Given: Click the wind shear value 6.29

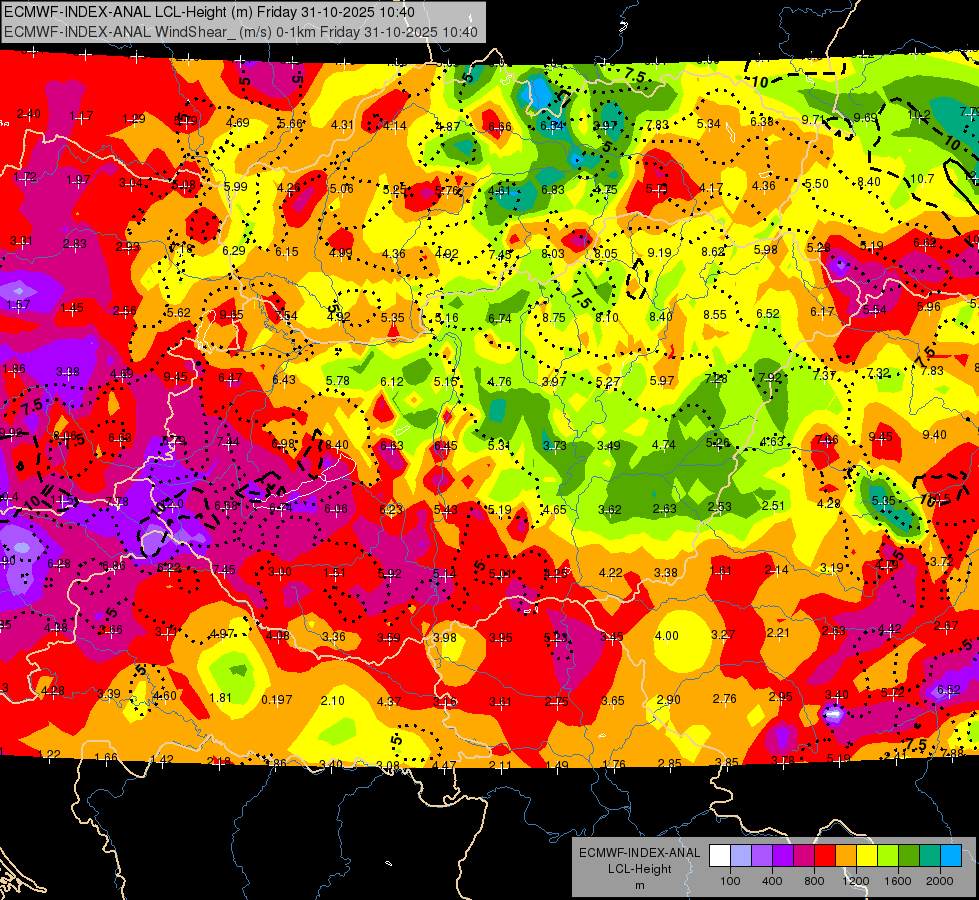Looking at the screenshot, I should tap(234, 250).
